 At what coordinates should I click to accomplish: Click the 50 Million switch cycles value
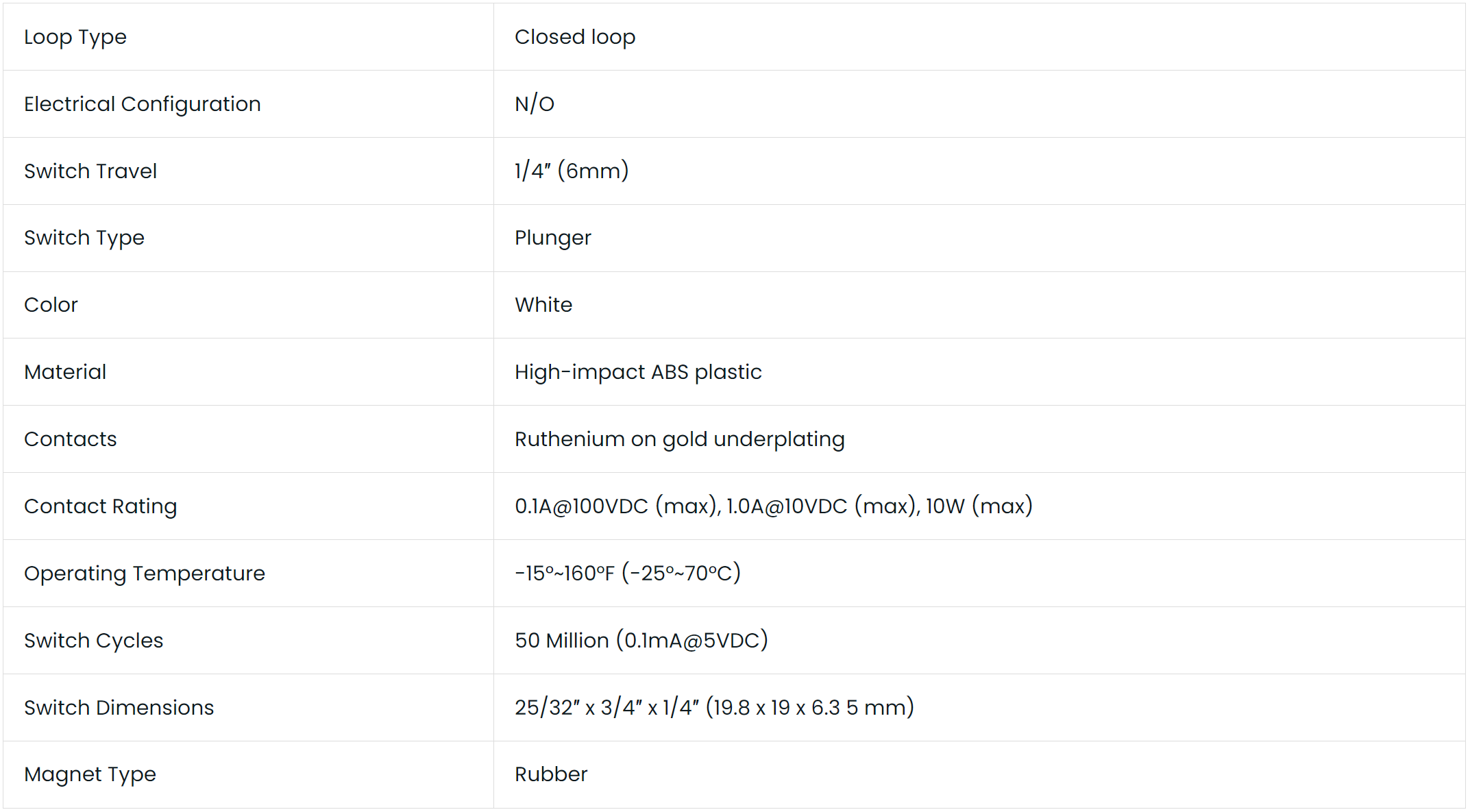(x=641, y=641)
